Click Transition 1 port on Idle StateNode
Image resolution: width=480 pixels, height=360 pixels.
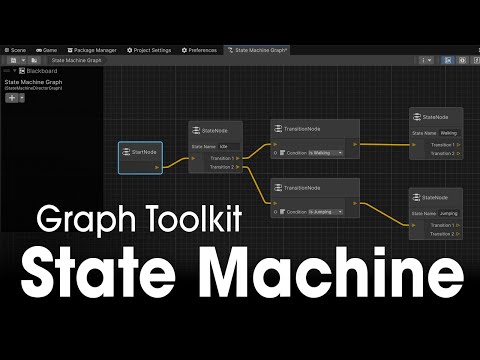tap(238, 158)
